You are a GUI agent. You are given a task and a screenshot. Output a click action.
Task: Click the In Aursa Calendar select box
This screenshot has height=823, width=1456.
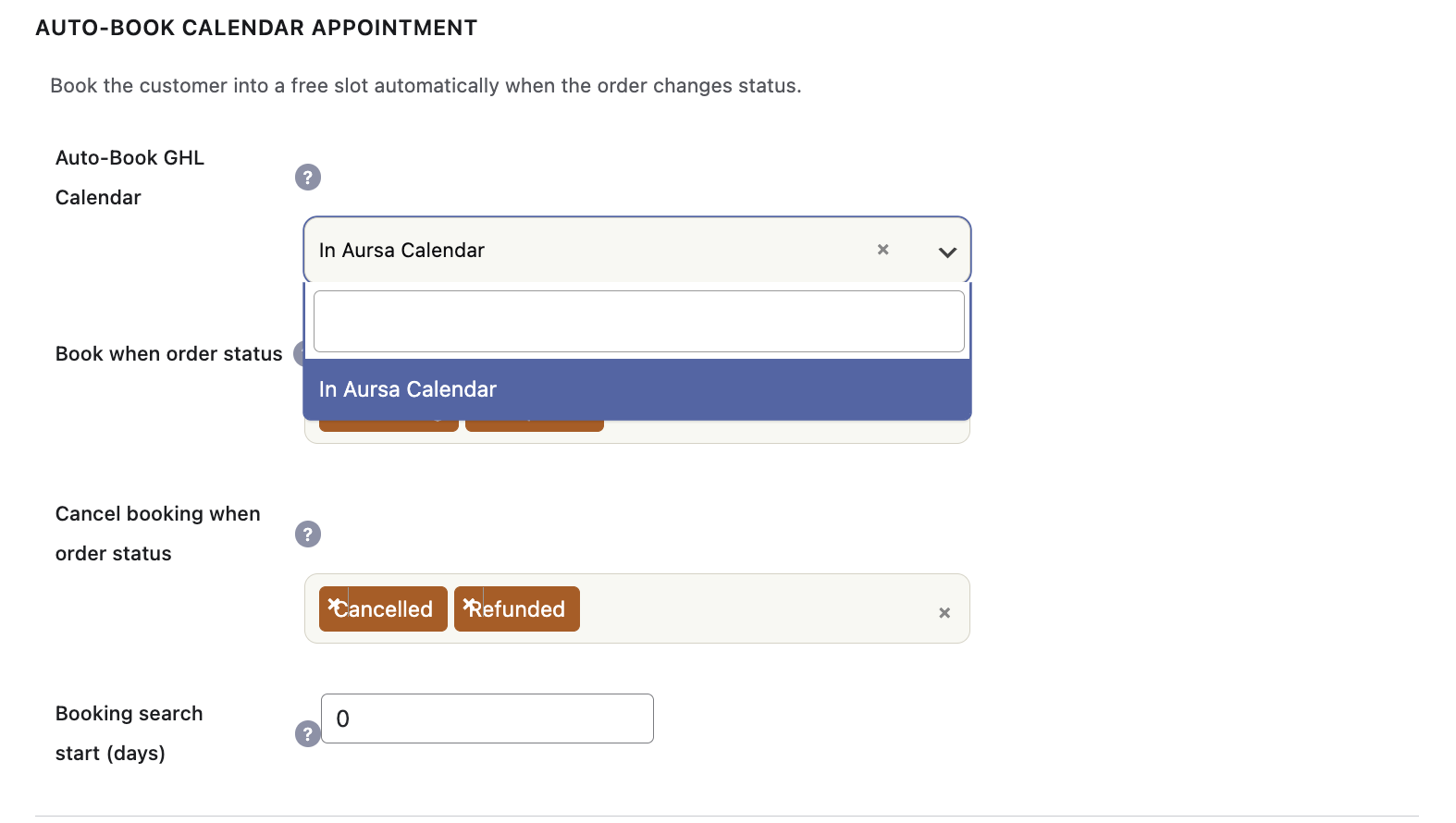click(637, 250)
